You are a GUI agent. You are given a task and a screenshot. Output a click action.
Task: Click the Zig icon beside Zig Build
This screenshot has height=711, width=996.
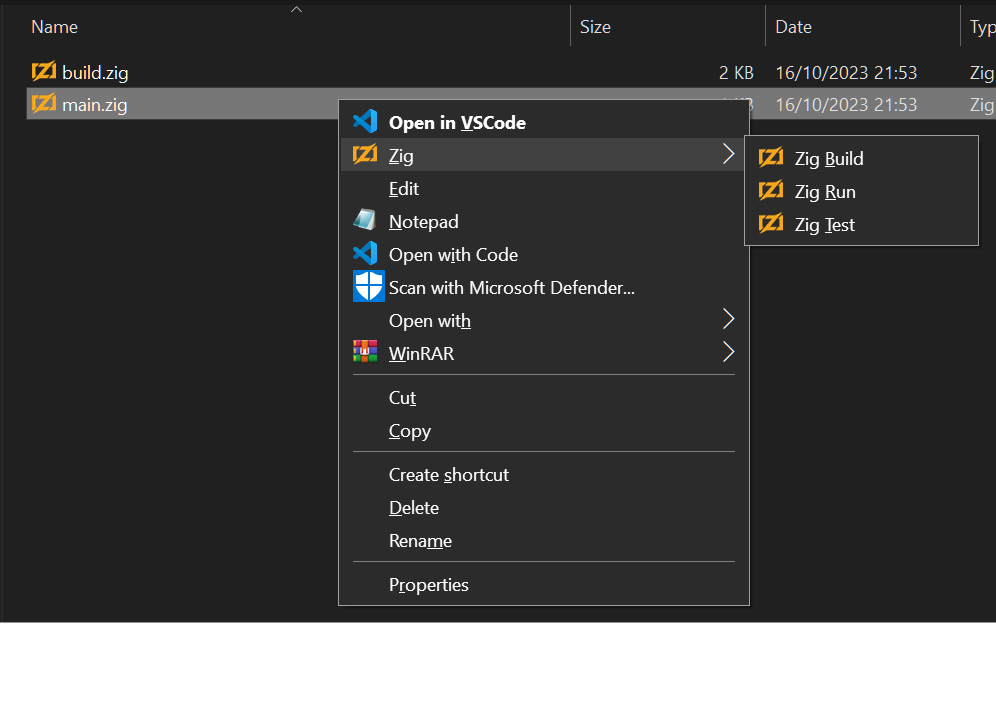click(771, 158)
